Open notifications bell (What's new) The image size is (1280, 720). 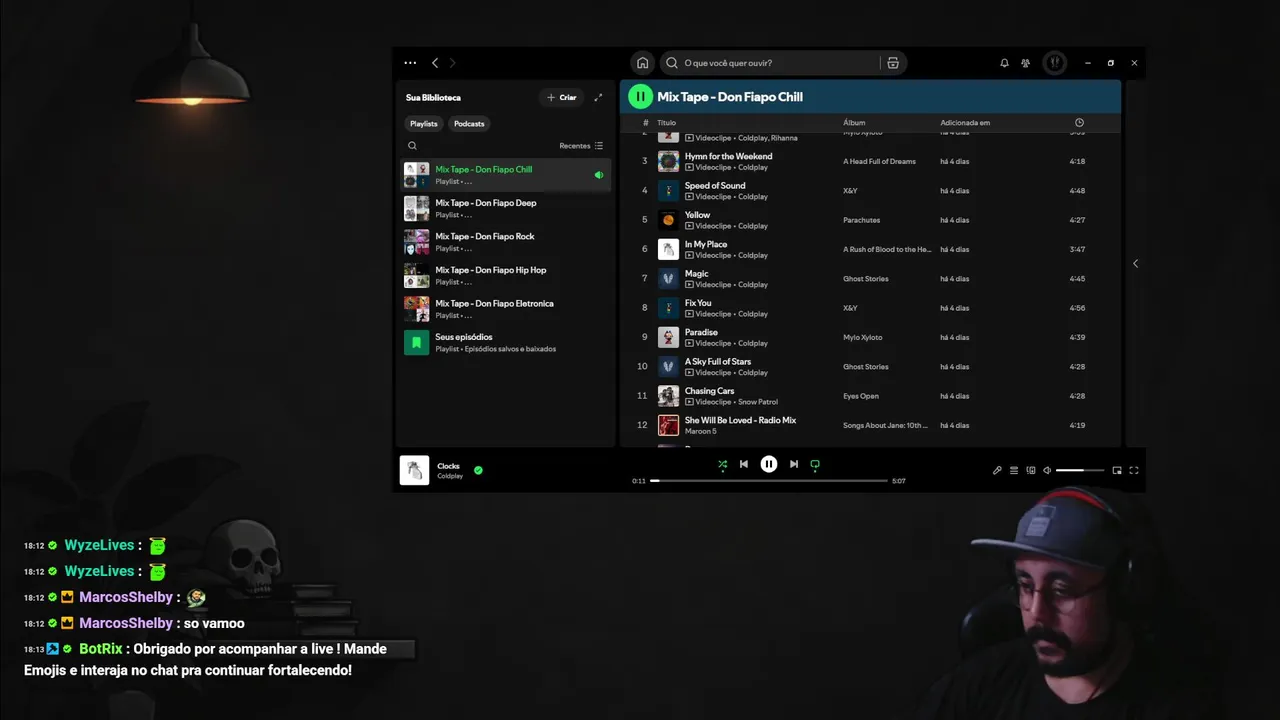1004,63
